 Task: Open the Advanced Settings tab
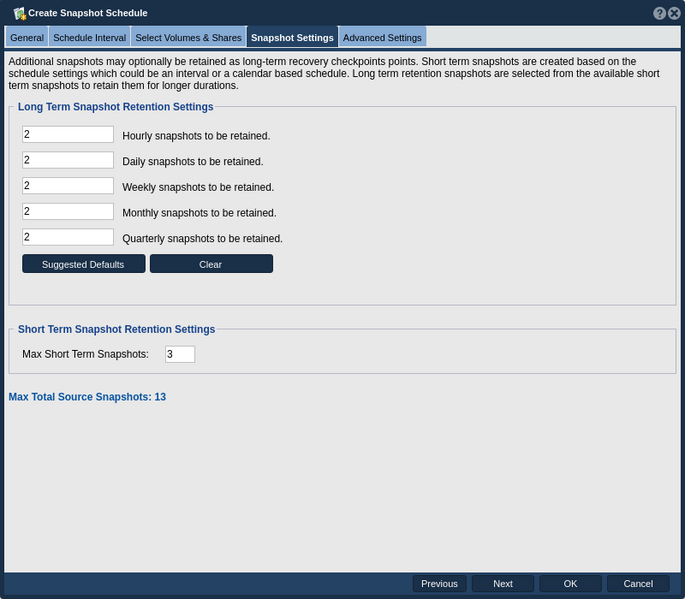[382, 38]
